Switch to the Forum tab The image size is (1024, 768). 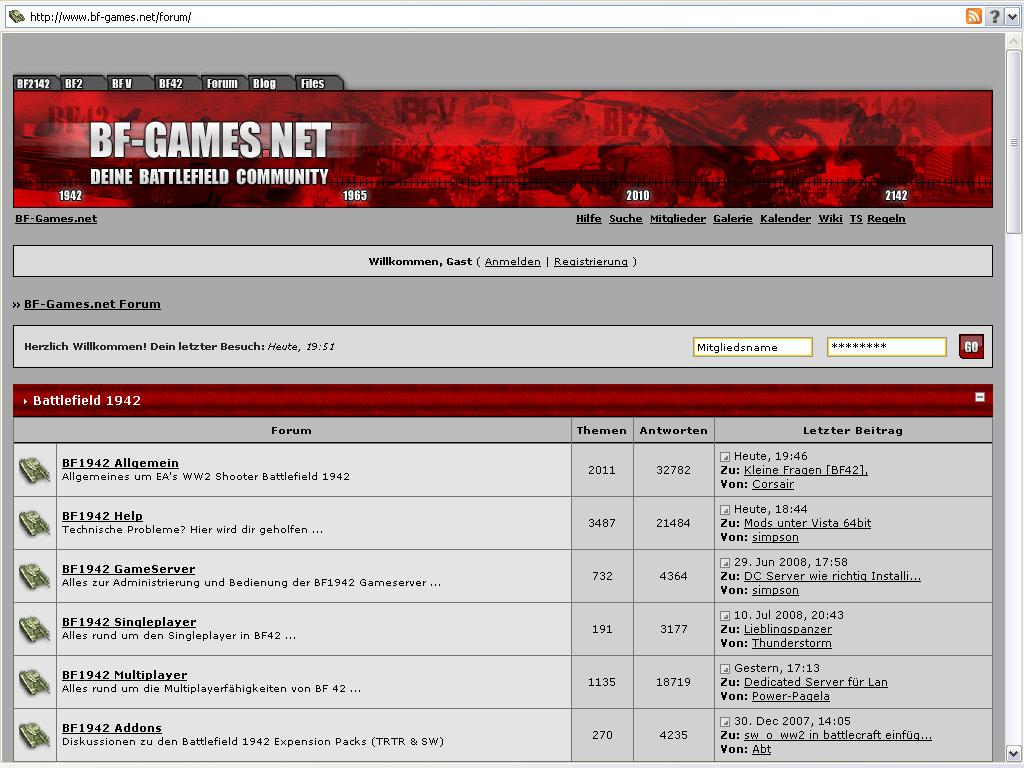click(x=222, y=84)
